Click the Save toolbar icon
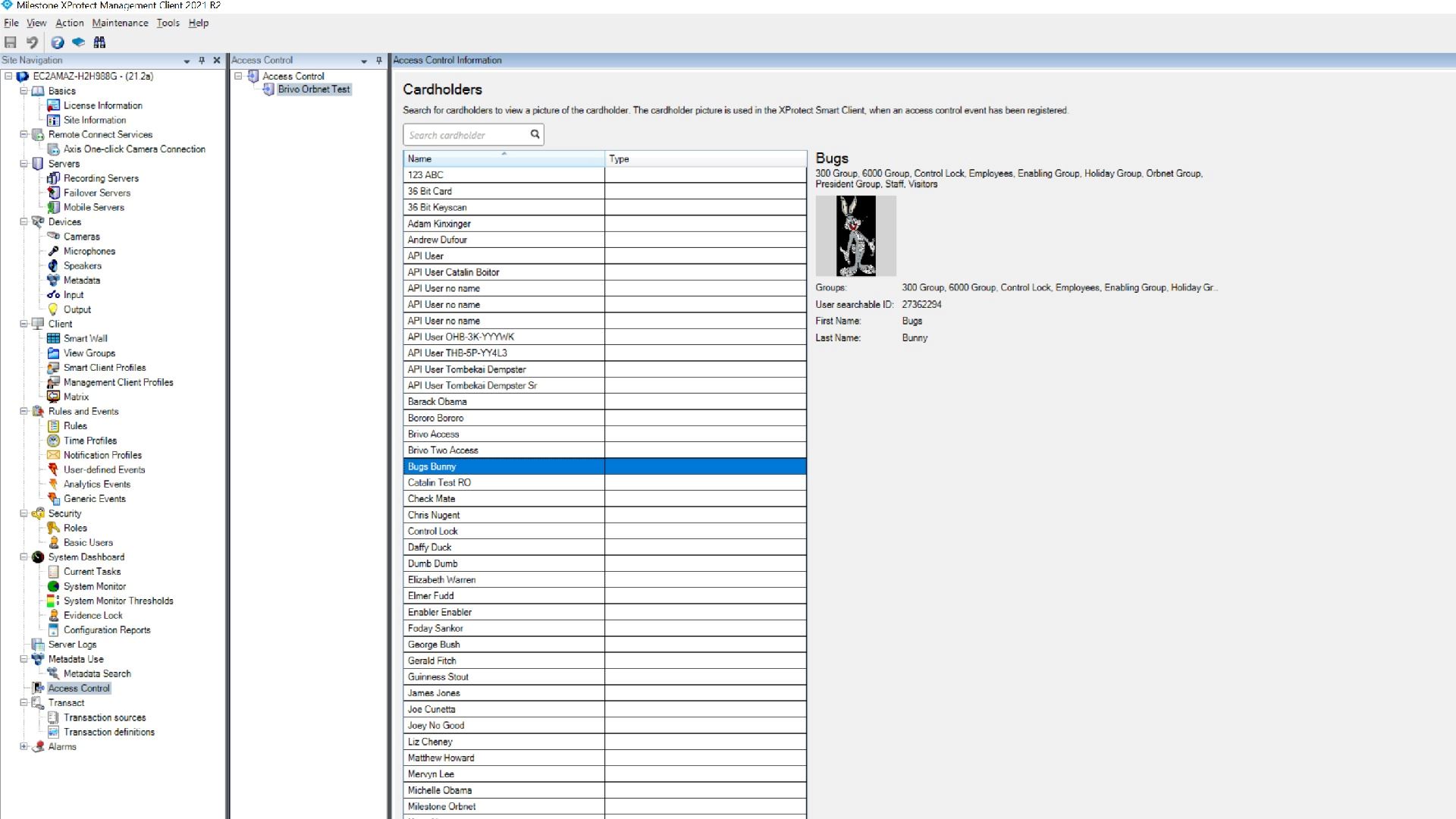 [11, 42]
